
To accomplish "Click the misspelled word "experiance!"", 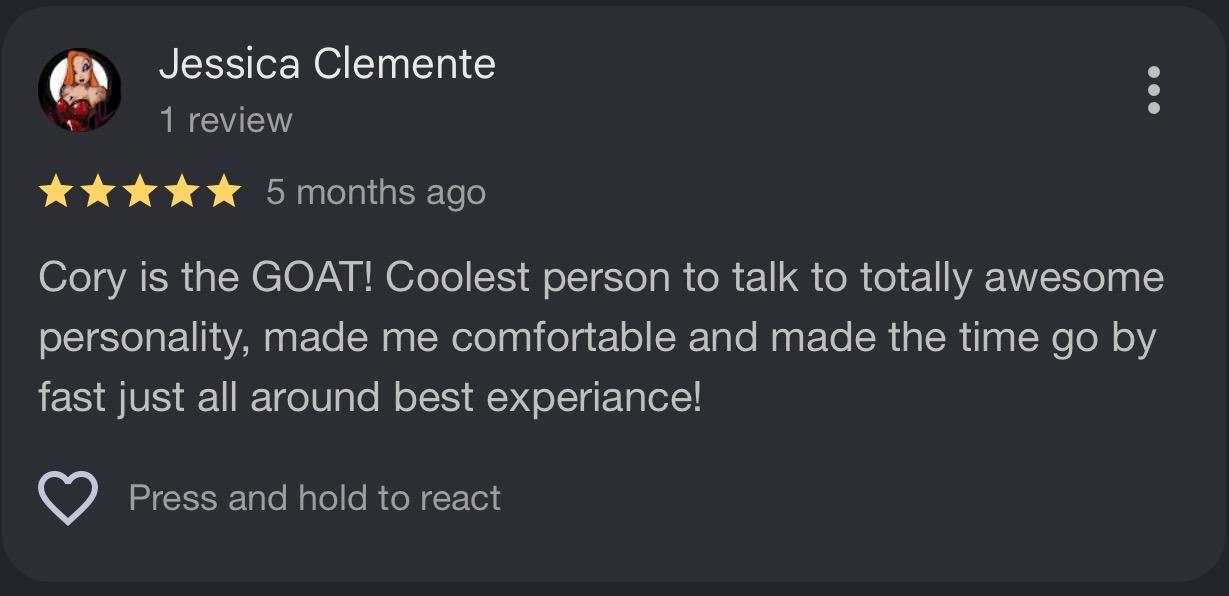I will (594, 400).
